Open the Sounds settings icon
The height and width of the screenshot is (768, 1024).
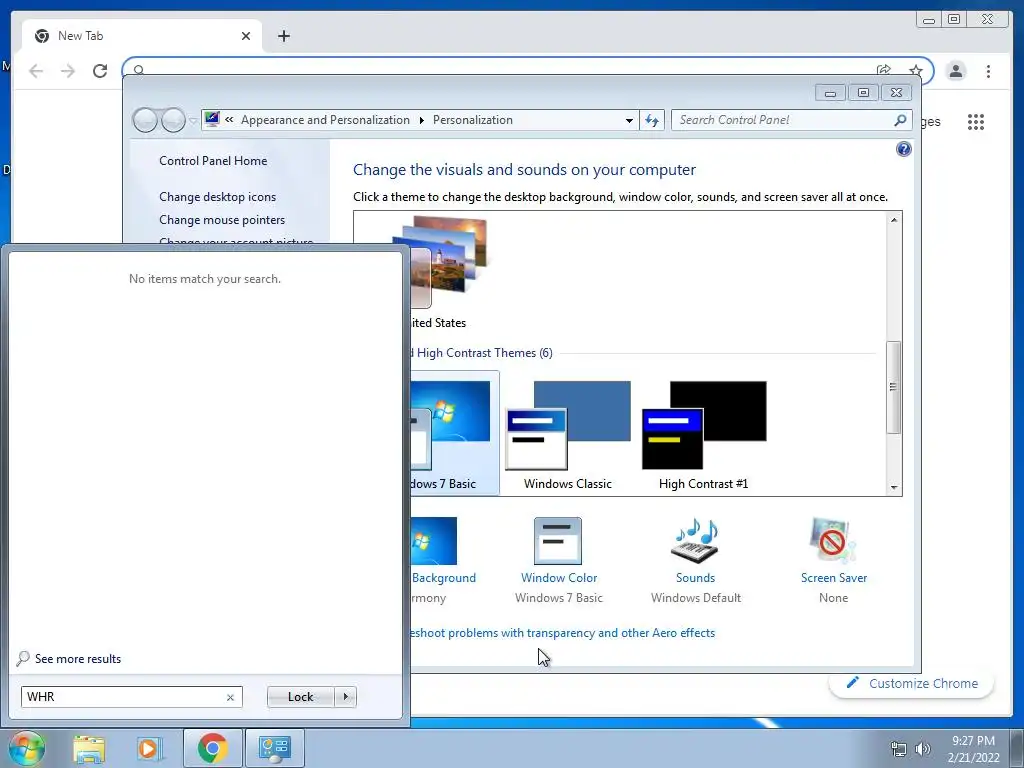tap(695, 541)
